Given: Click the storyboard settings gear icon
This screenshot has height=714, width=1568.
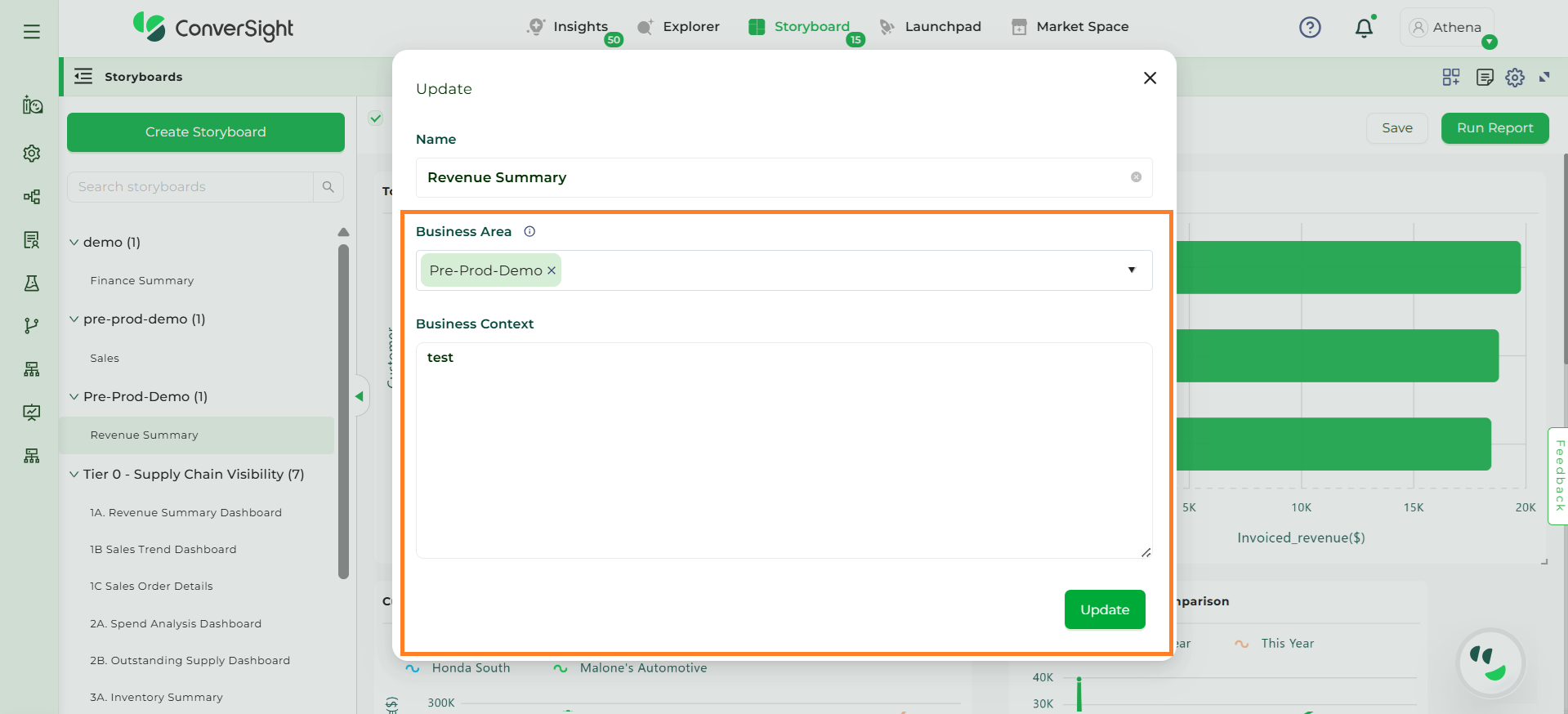Looking at the screenshot, I should (1515, 78).
